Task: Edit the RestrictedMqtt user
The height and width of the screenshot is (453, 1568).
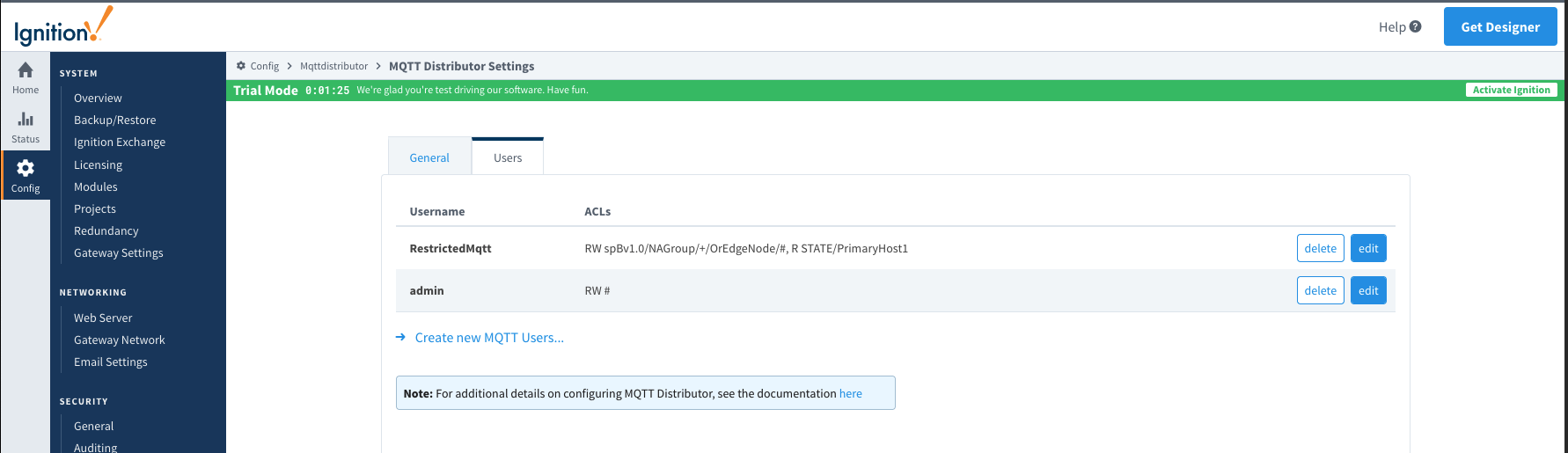Action: (x=1368, y=248)
